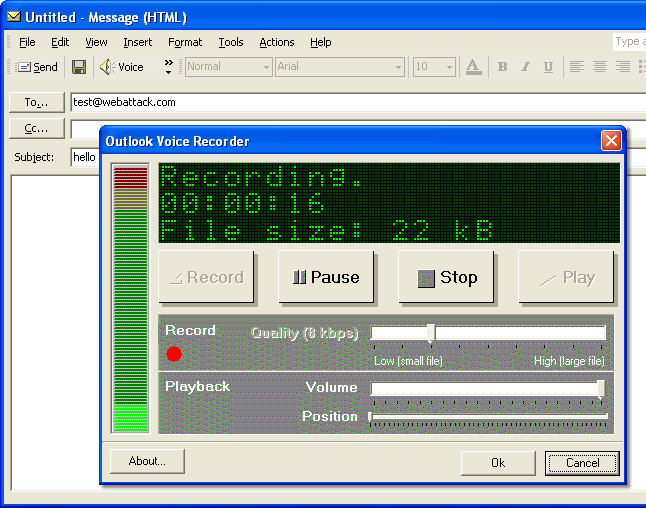Click the Save floppy disk icon
The height and width of the screenshot is (508, 646).
coord(79,67)
